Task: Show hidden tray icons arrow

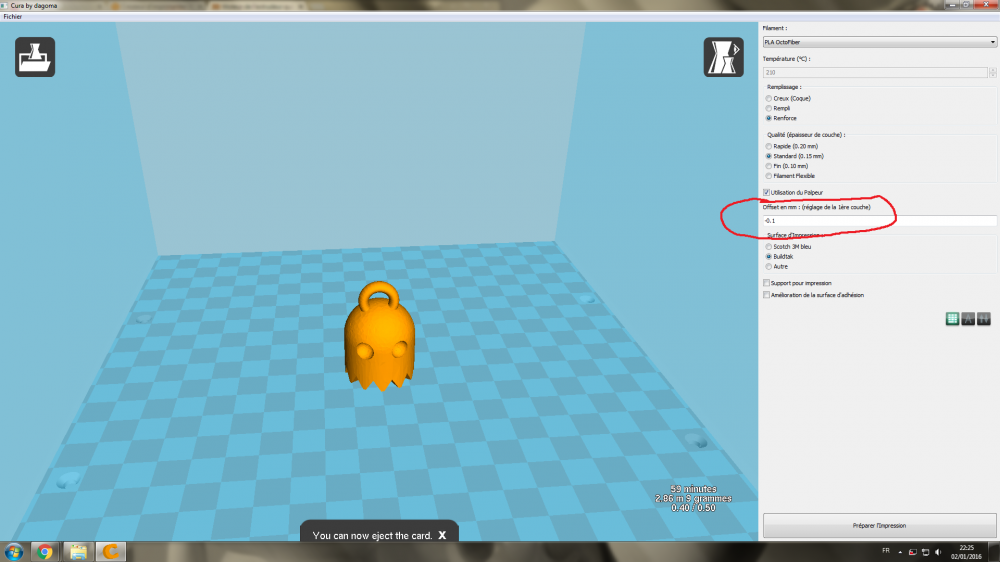Action: click(x=900, y=552)
